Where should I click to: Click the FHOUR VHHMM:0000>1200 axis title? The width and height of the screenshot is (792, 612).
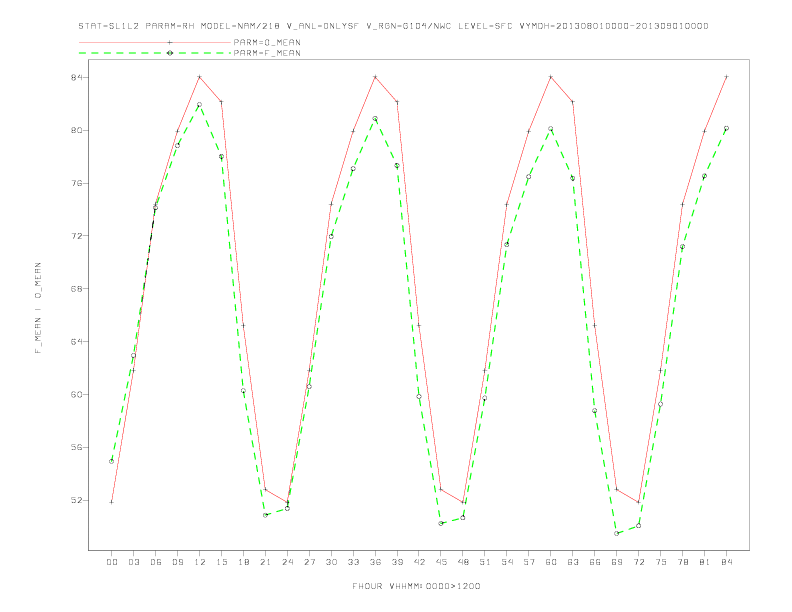pos(416,586)
